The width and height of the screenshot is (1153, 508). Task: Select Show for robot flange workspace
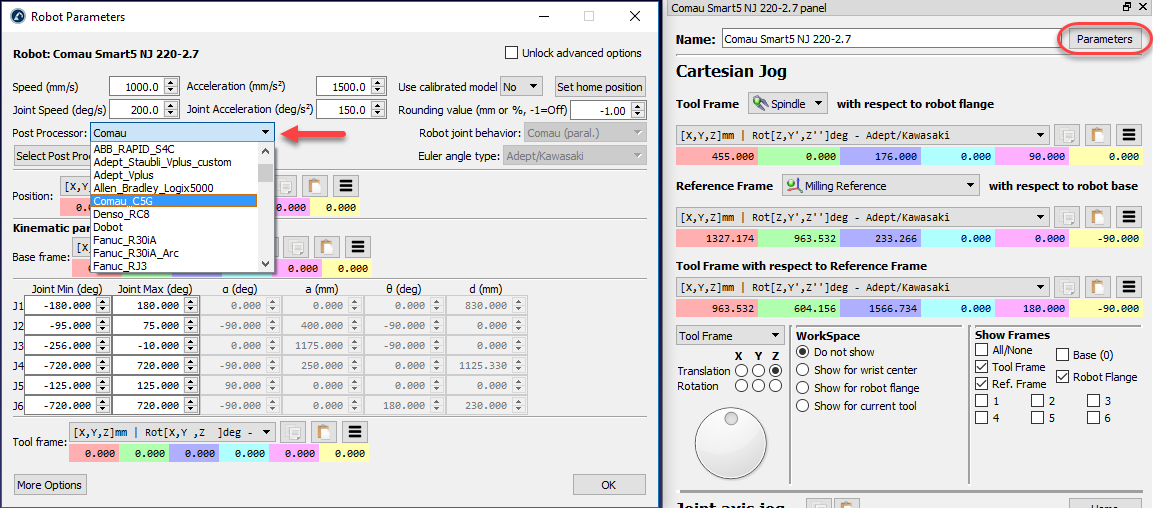pyautogui.click(x=802, y=388)
